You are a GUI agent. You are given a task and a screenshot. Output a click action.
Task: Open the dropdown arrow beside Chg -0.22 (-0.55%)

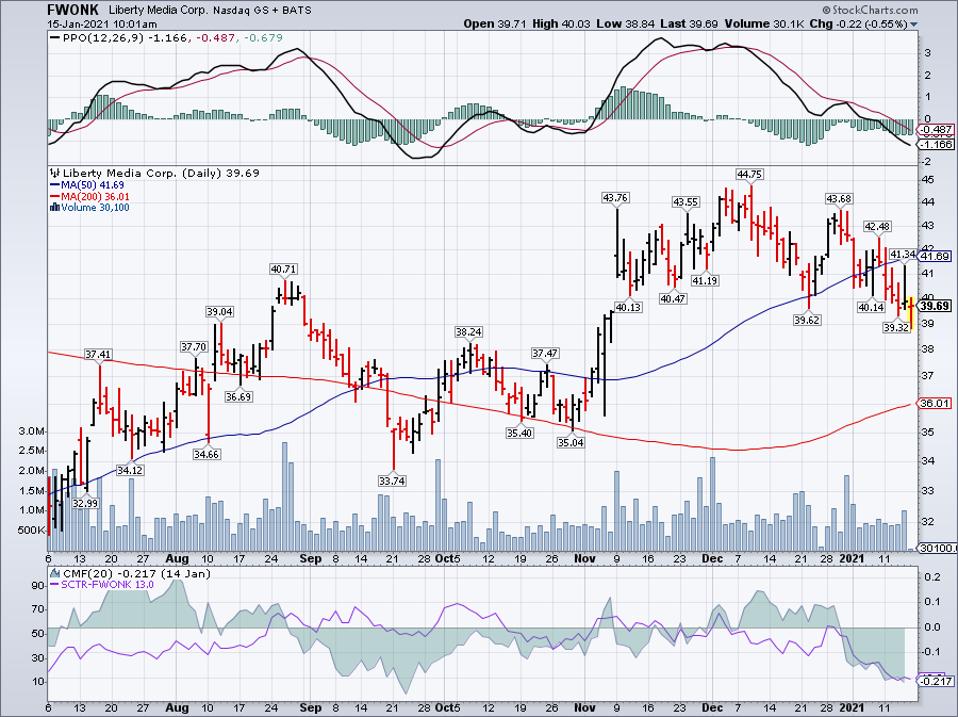(914, 25)
